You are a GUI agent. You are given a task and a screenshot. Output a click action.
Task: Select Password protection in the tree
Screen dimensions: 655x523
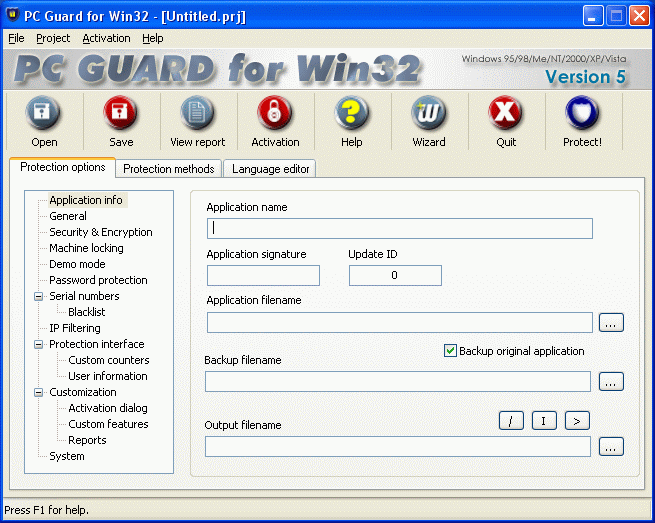coord(98,280)
